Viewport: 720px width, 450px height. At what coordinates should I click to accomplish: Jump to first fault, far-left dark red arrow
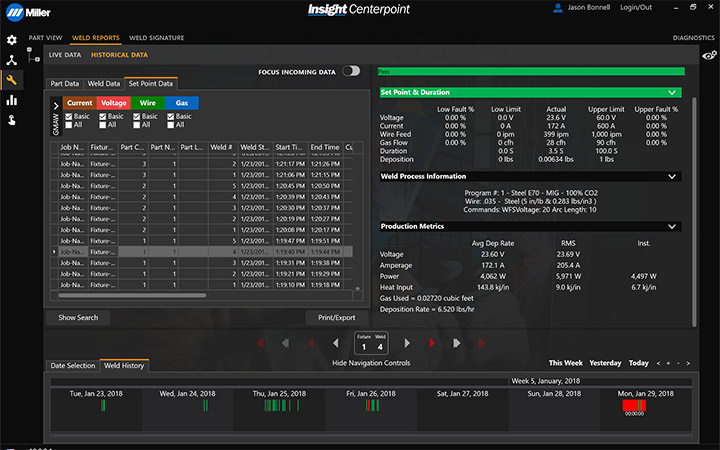[x=260, y=343]
